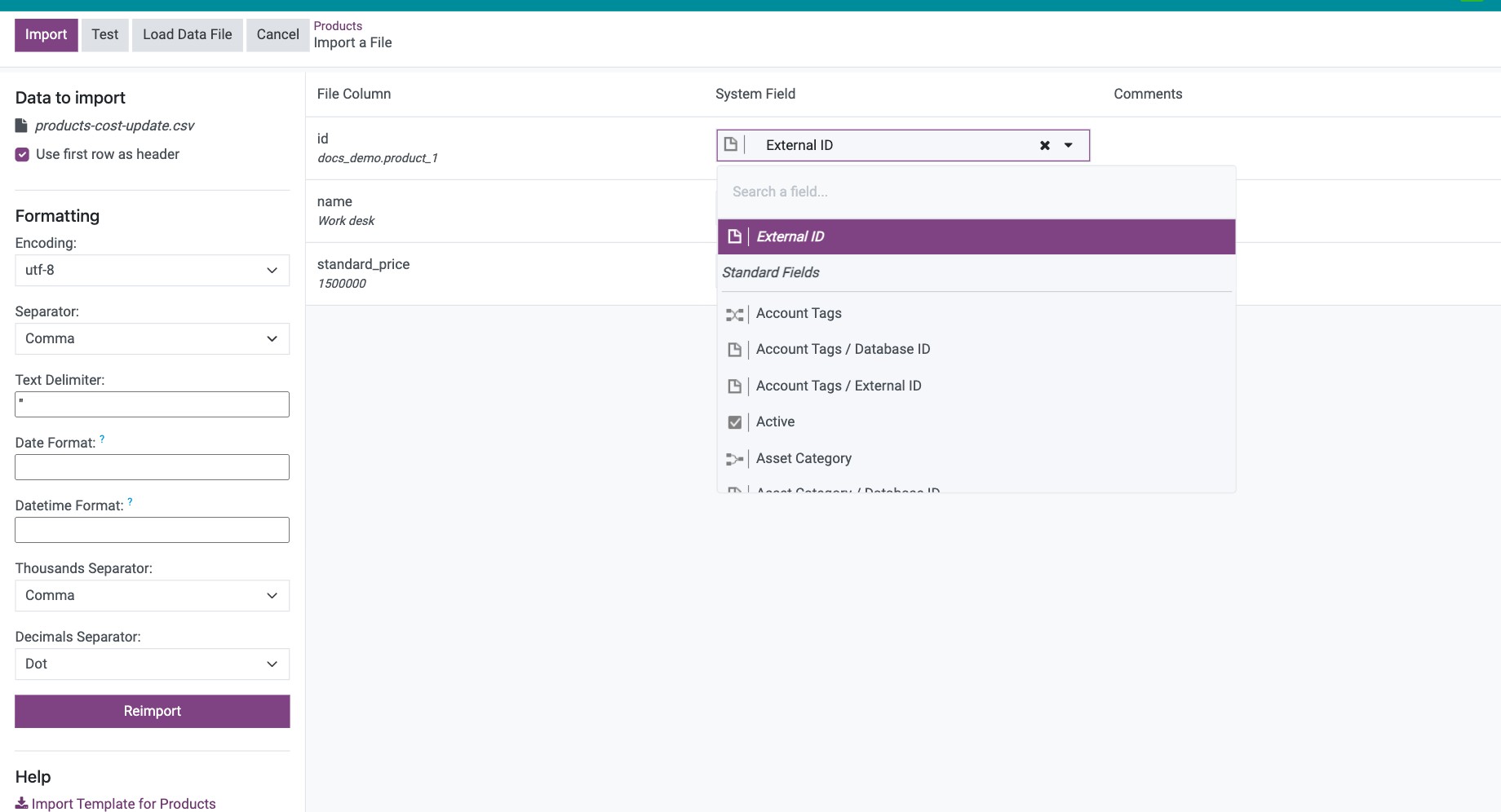1501x812 pixels.
Task: Click the download icon for Import Template
Action: tap(22, 803)
